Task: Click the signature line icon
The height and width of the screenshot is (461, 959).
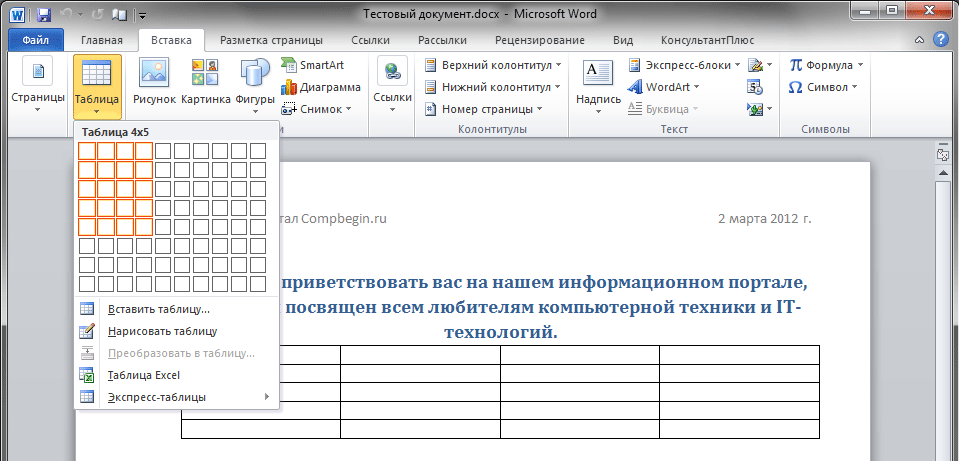Action: (760, 65)
